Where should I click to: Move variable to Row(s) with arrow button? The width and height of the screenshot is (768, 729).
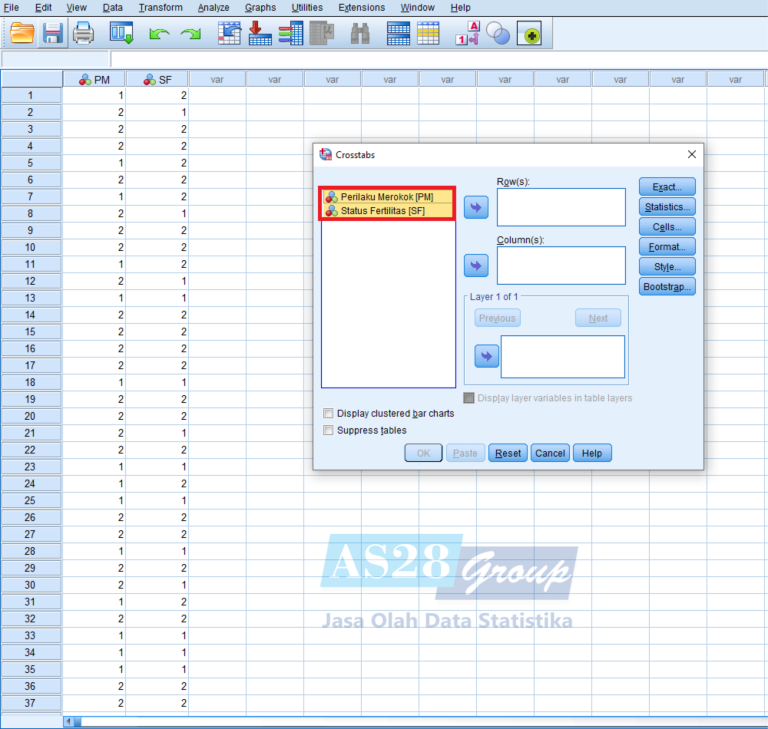pyautogui.click(x=477, y=208)
